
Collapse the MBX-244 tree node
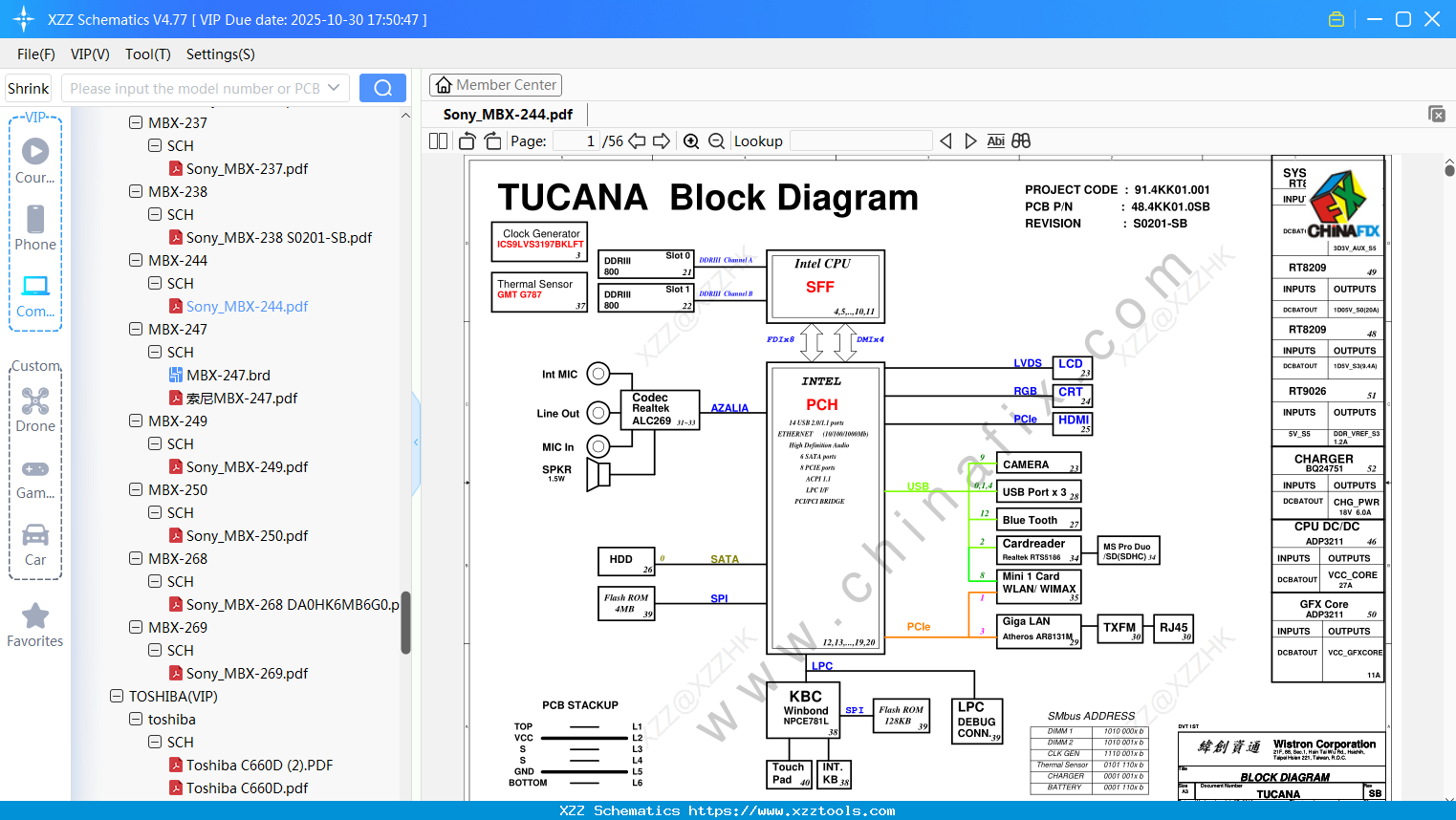tap(136, 261)
